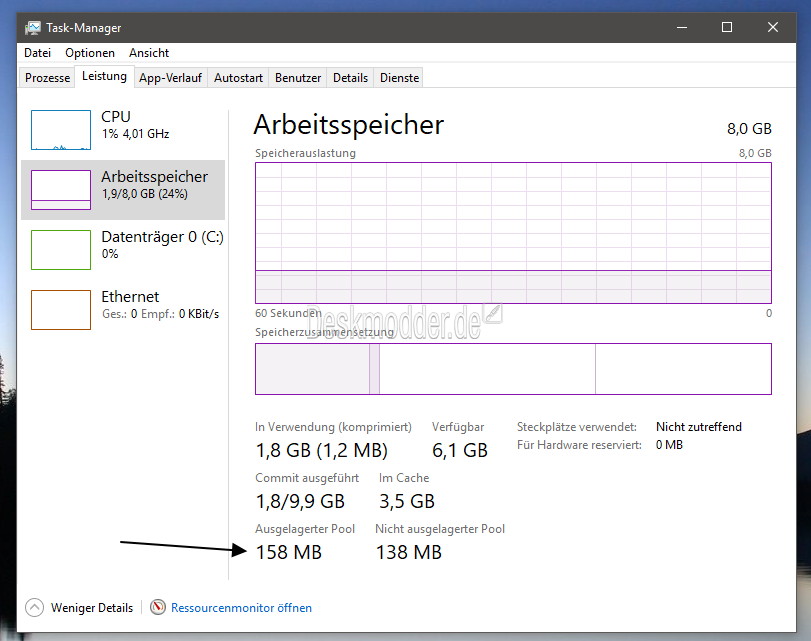Click the Arbeitsspeicher main heading
811x641 pixels.
pyautogui.click(x=349, y=125)
